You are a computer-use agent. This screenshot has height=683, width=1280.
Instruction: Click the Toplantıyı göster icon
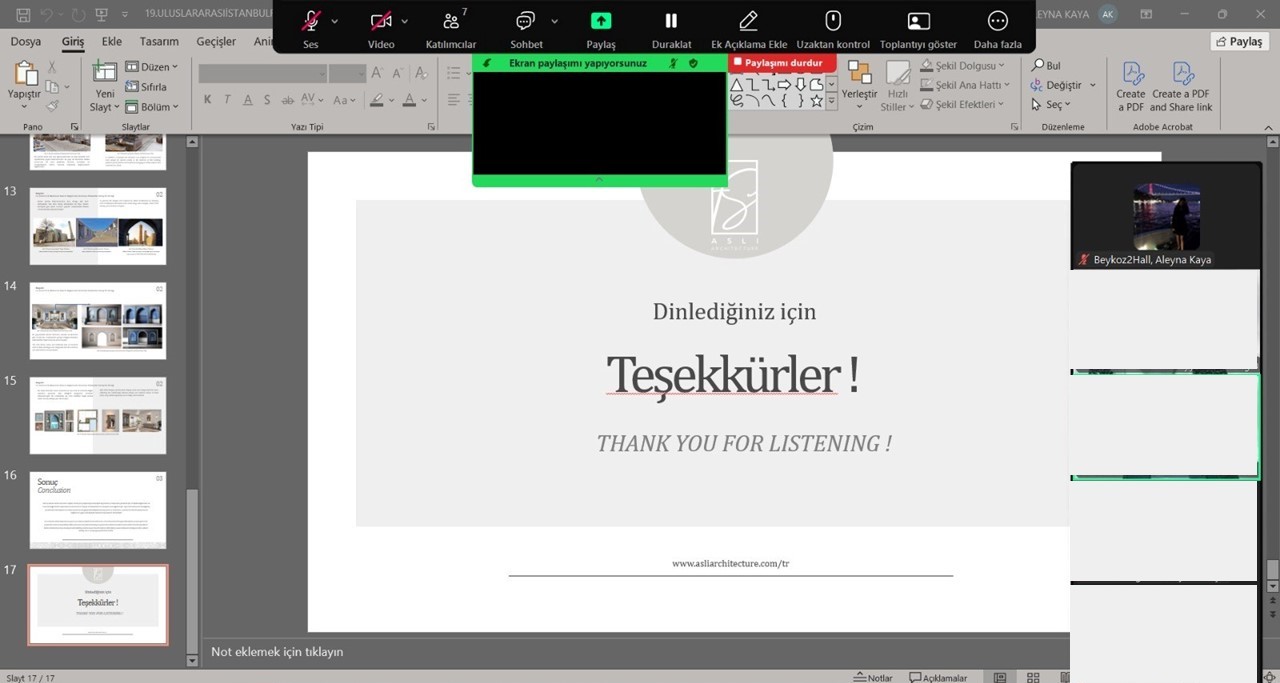click(918, 21)
